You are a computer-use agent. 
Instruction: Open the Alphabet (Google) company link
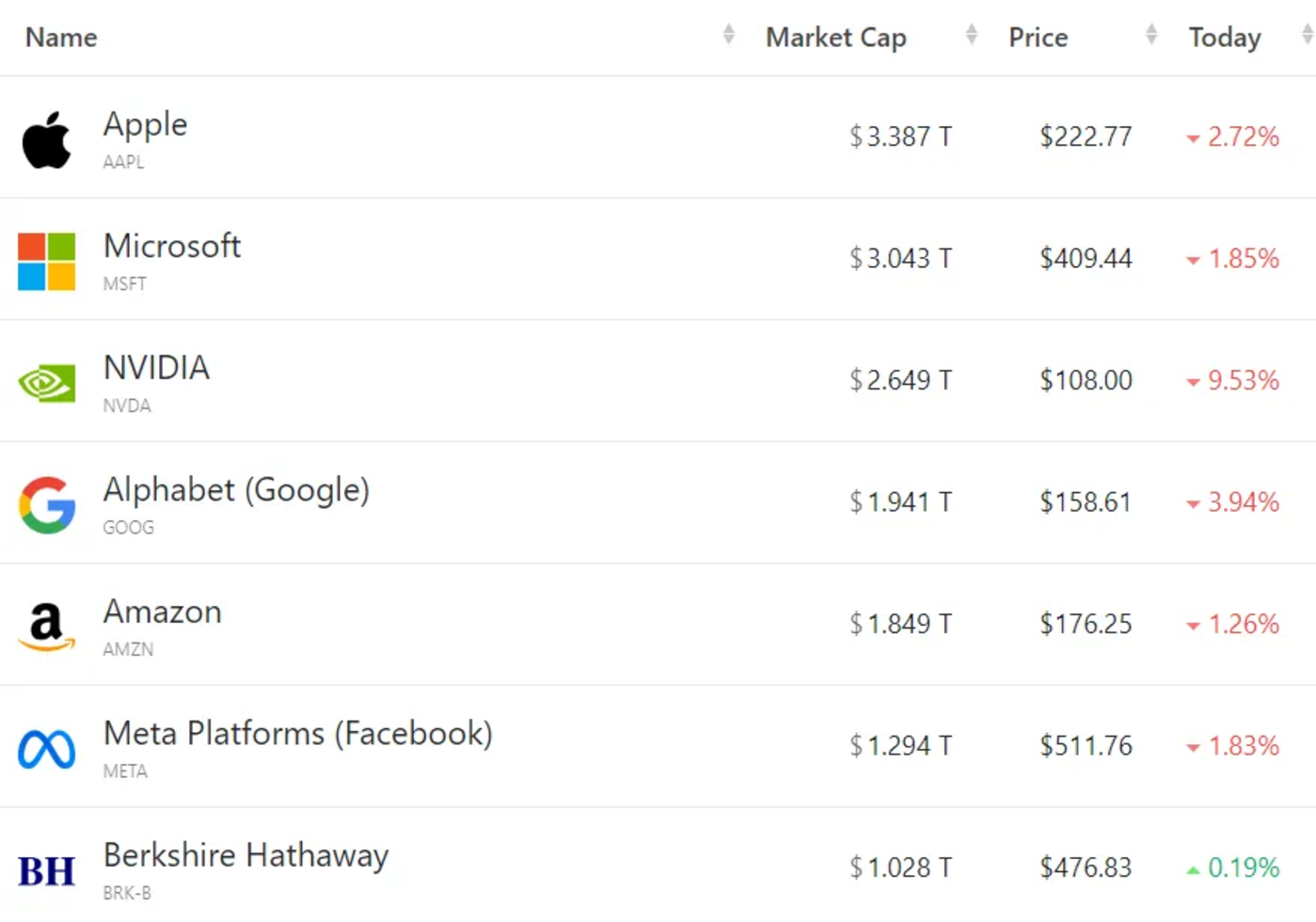coord(236,490)
